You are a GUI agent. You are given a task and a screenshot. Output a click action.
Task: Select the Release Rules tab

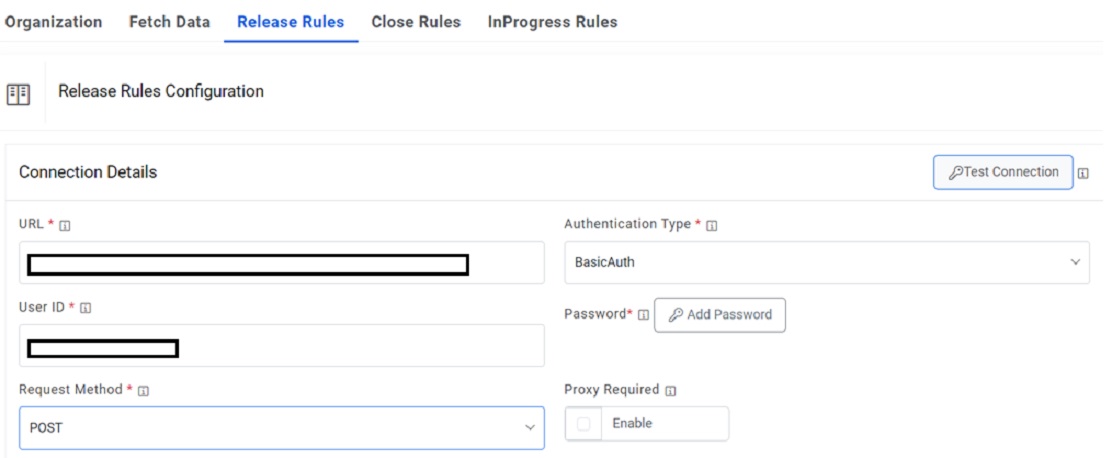(291, 22)
